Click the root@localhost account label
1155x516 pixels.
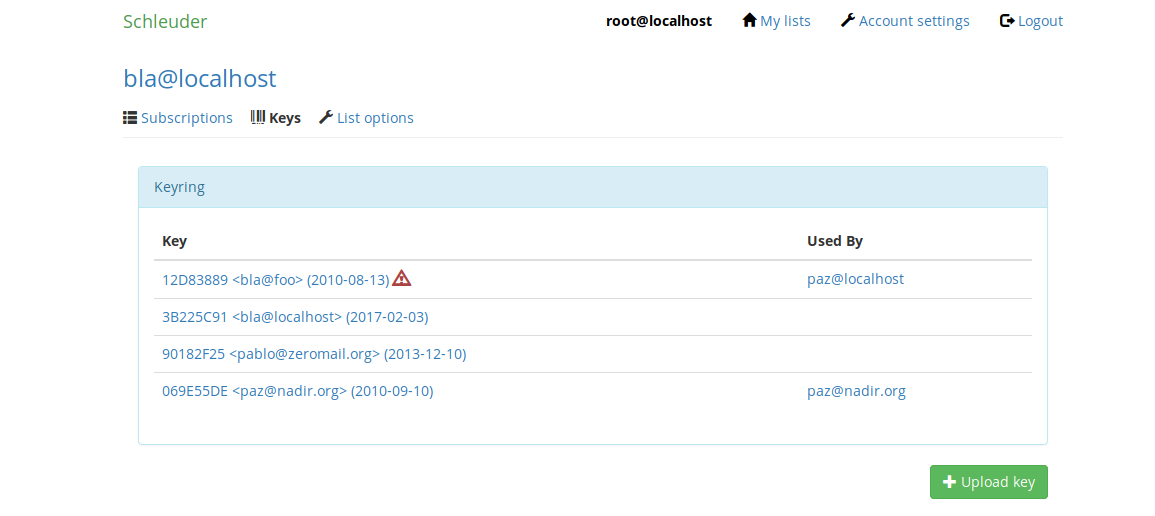659,21
